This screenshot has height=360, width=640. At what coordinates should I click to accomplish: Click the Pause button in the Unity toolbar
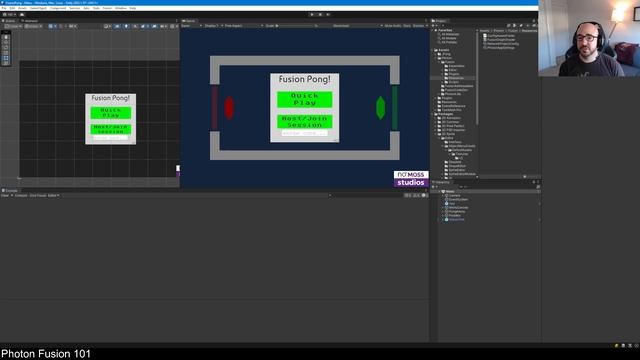tap(320, 14)
